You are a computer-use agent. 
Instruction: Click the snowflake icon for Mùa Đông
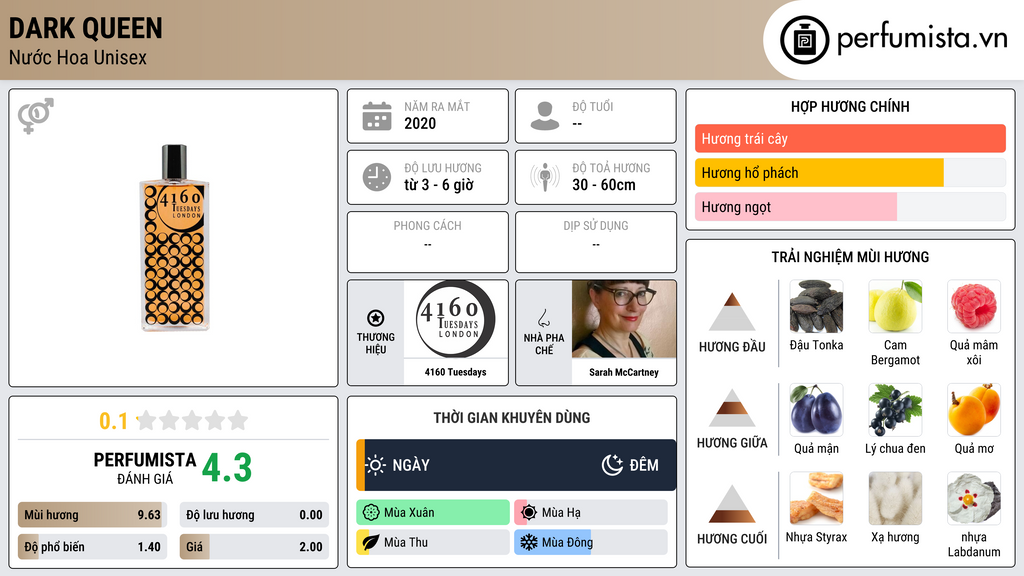point(529,542)
